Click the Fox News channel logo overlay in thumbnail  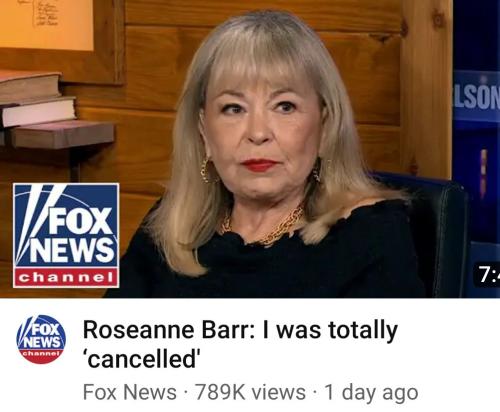tap(66, 235)
